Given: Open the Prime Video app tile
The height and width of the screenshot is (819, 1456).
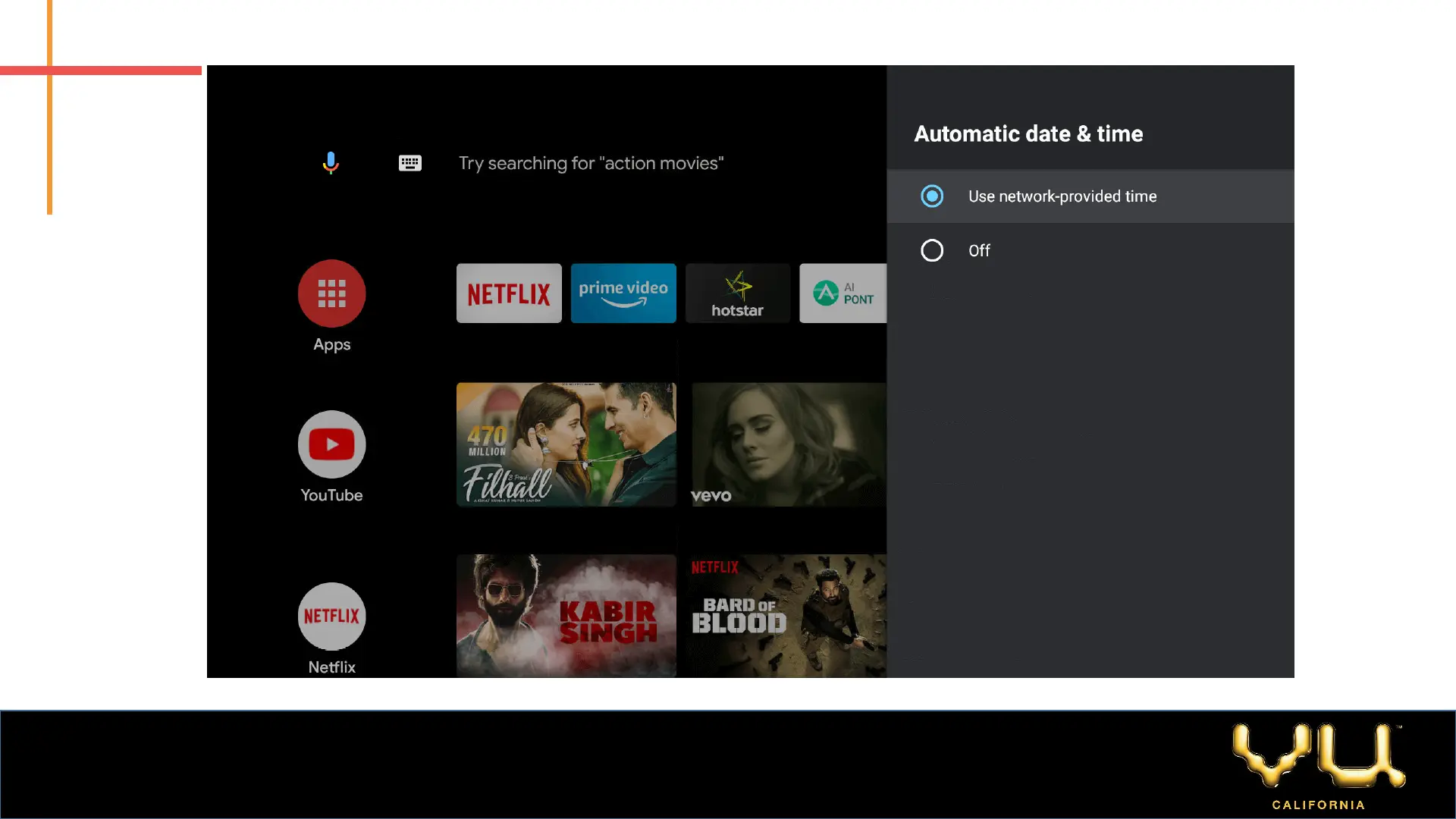Looking at the screenshot, I should click(623, 293).
